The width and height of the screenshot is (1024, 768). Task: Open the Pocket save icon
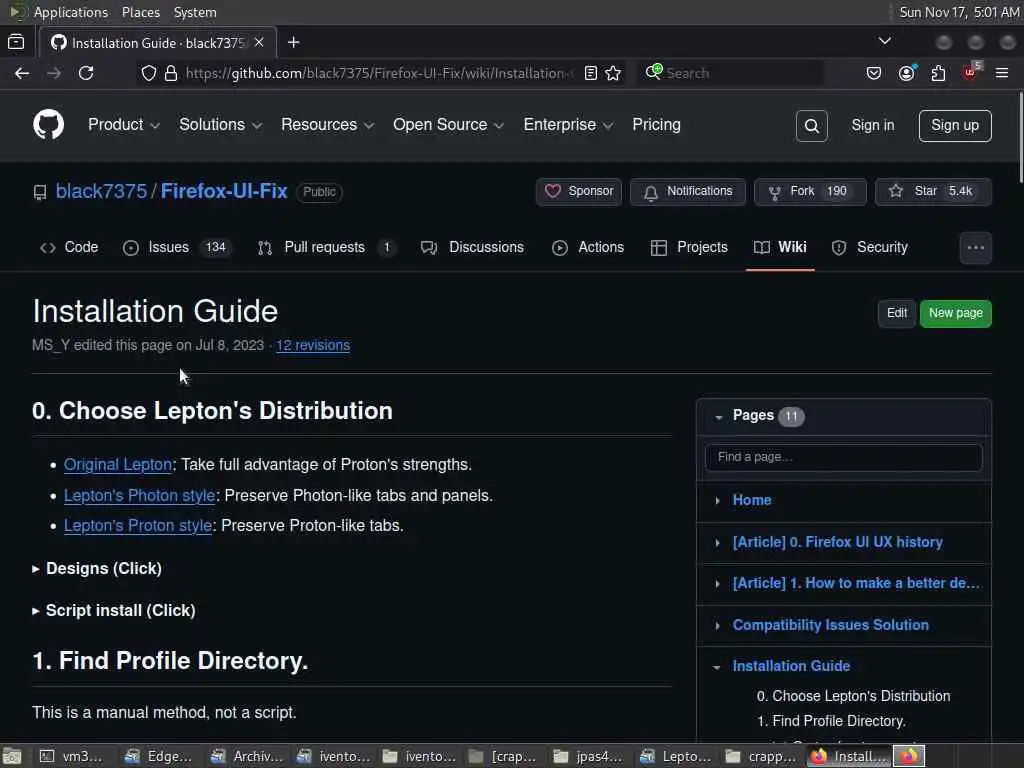click(874, 73)
